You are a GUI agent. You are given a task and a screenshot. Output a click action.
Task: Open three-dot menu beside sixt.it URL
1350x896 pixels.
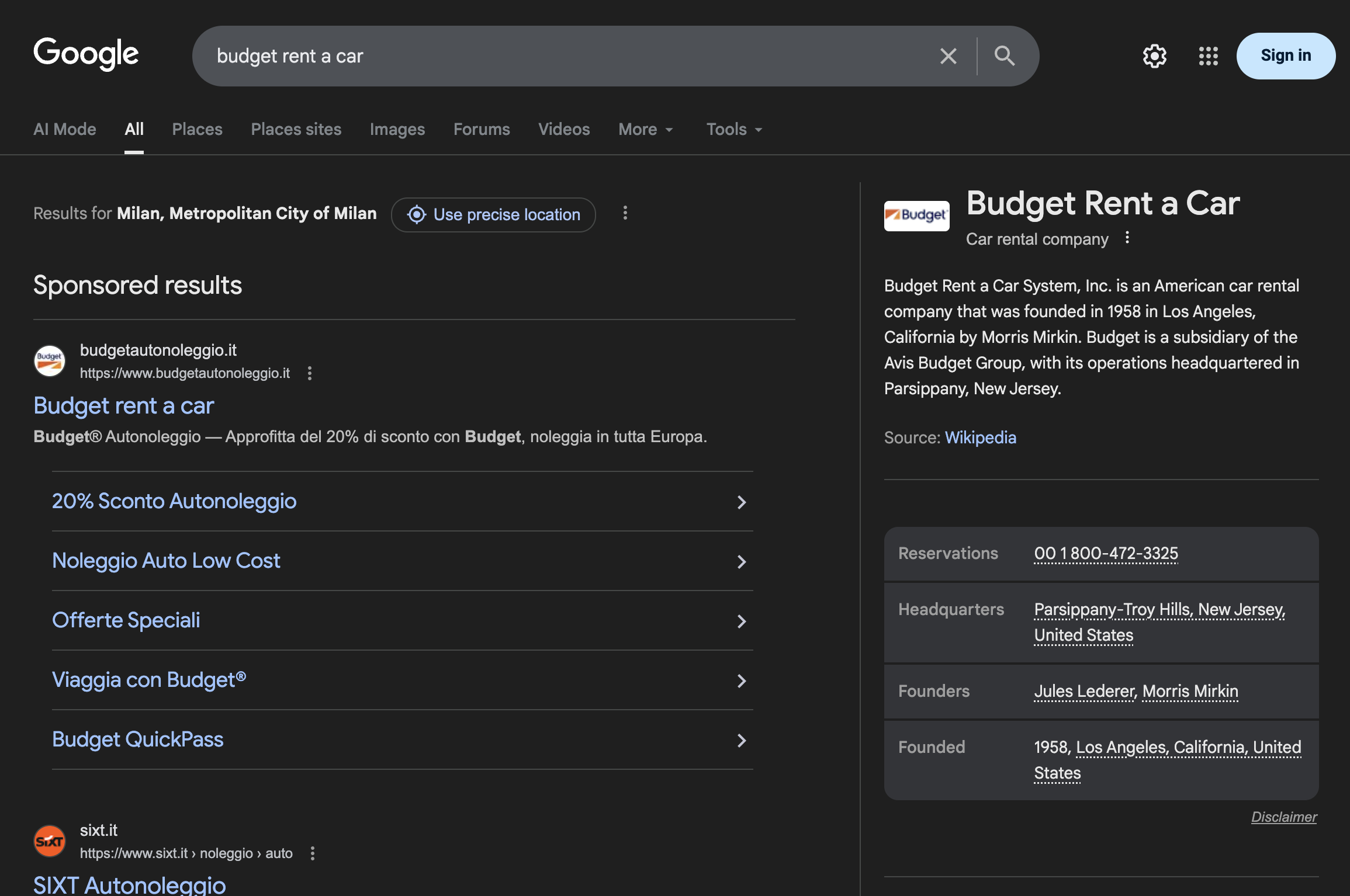tap(313, 853)
